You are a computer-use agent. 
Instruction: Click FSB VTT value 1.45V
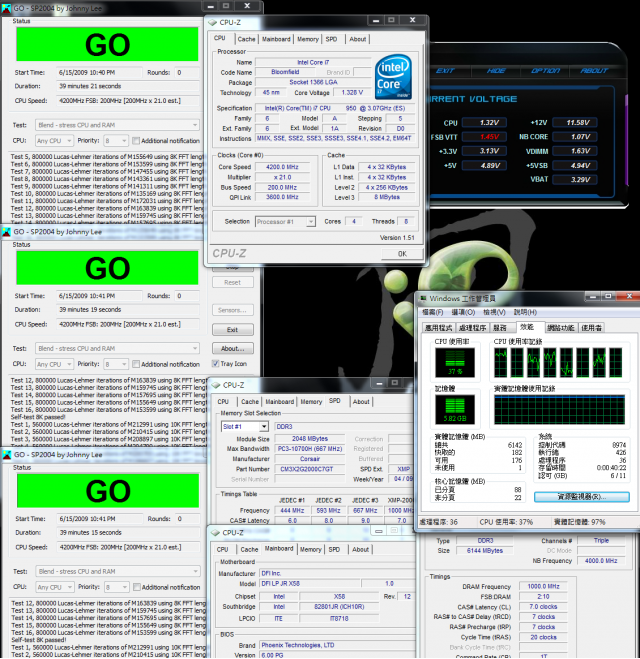click(484, 137)
